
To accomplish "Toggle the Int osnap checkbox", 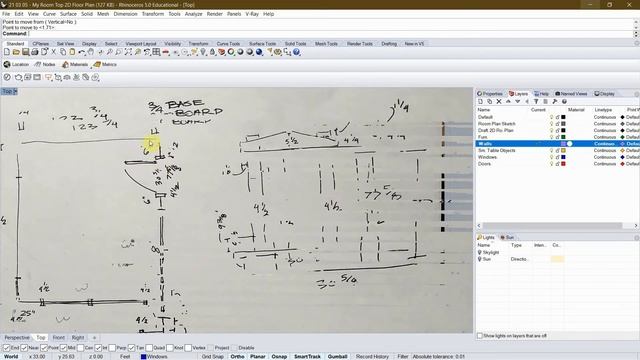I will 98,348.
